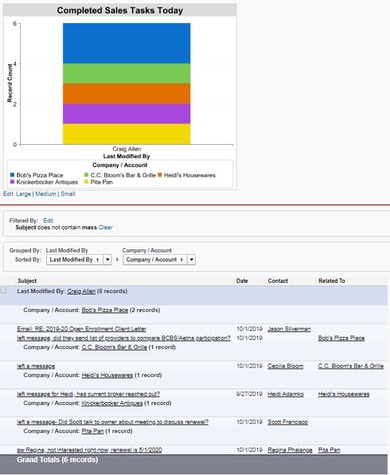Open Heidi's Housewares account group link

[x=107, y=375]
